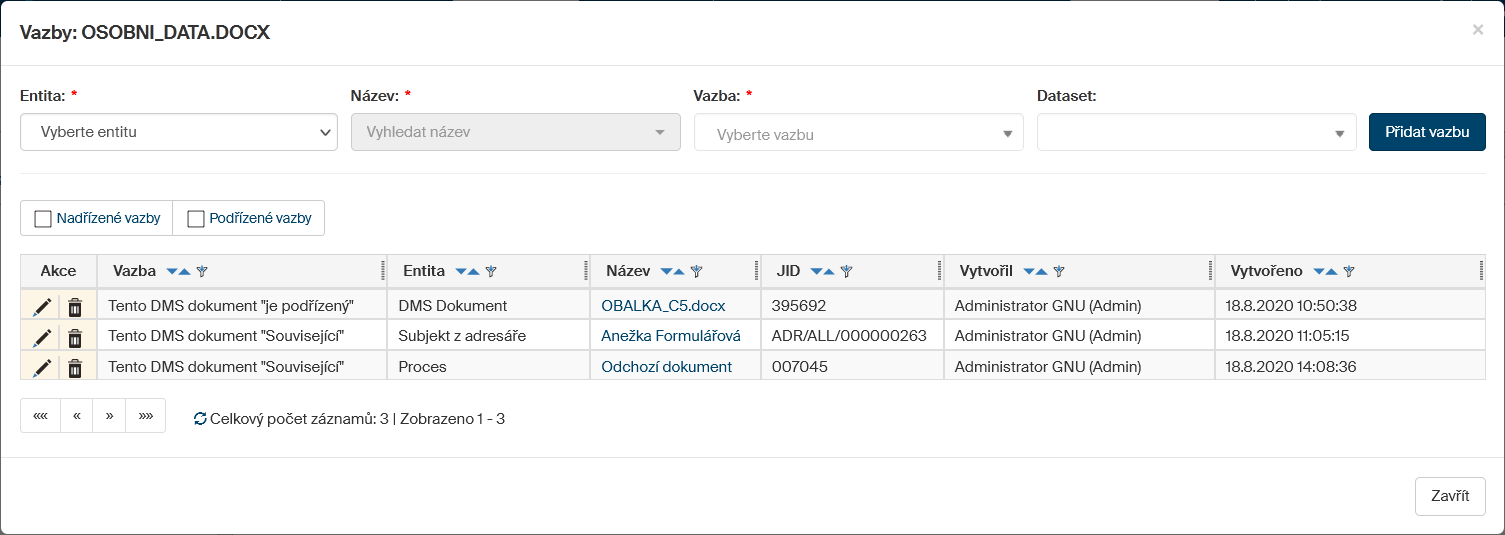Open filter icon in Entita column
This screenshot has height=535, width=1505.
[x=491, y=271]
